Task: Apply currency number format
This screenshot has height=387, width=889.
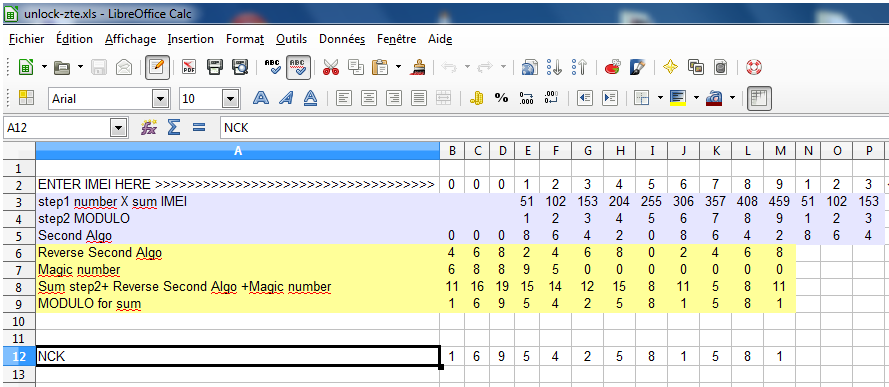Action: [476, 98]
